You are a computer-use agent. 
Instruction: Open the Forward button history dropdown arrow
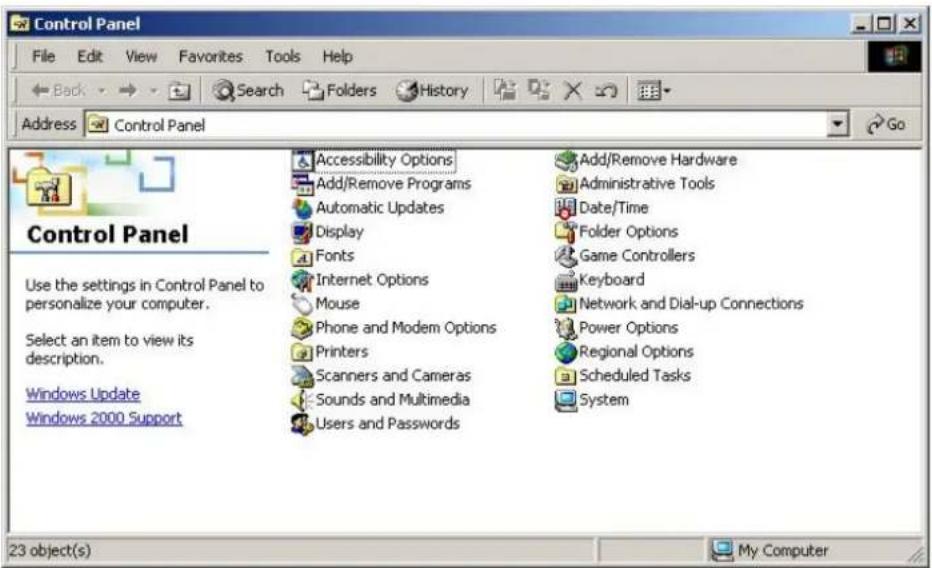153,91
